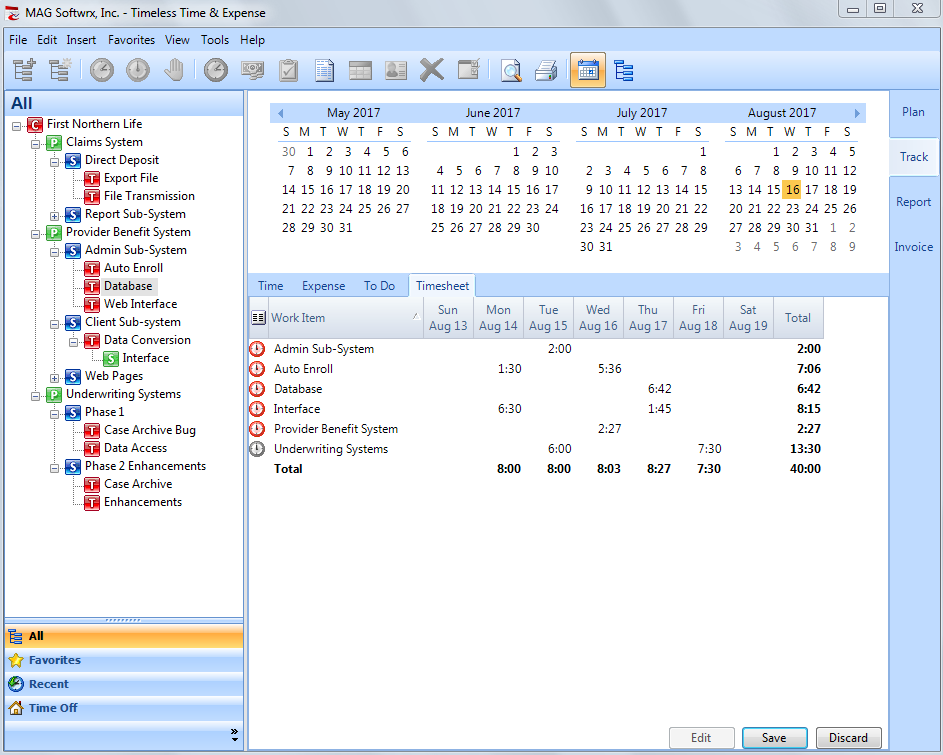Collapse the First Northern Life tree node
The image size is (943, 755).
[x=16, y=126]
